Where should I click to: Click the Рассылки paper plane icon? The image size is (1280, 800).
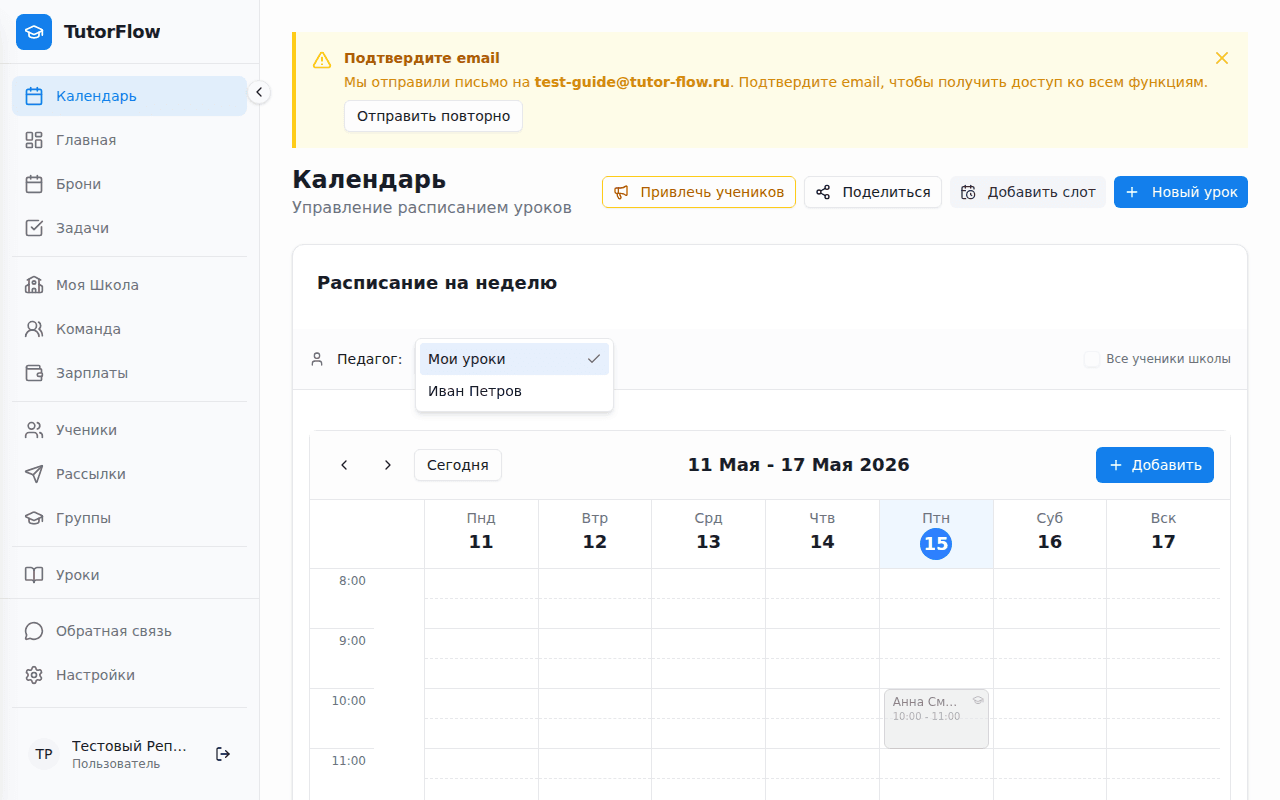(x=34, y=474)
